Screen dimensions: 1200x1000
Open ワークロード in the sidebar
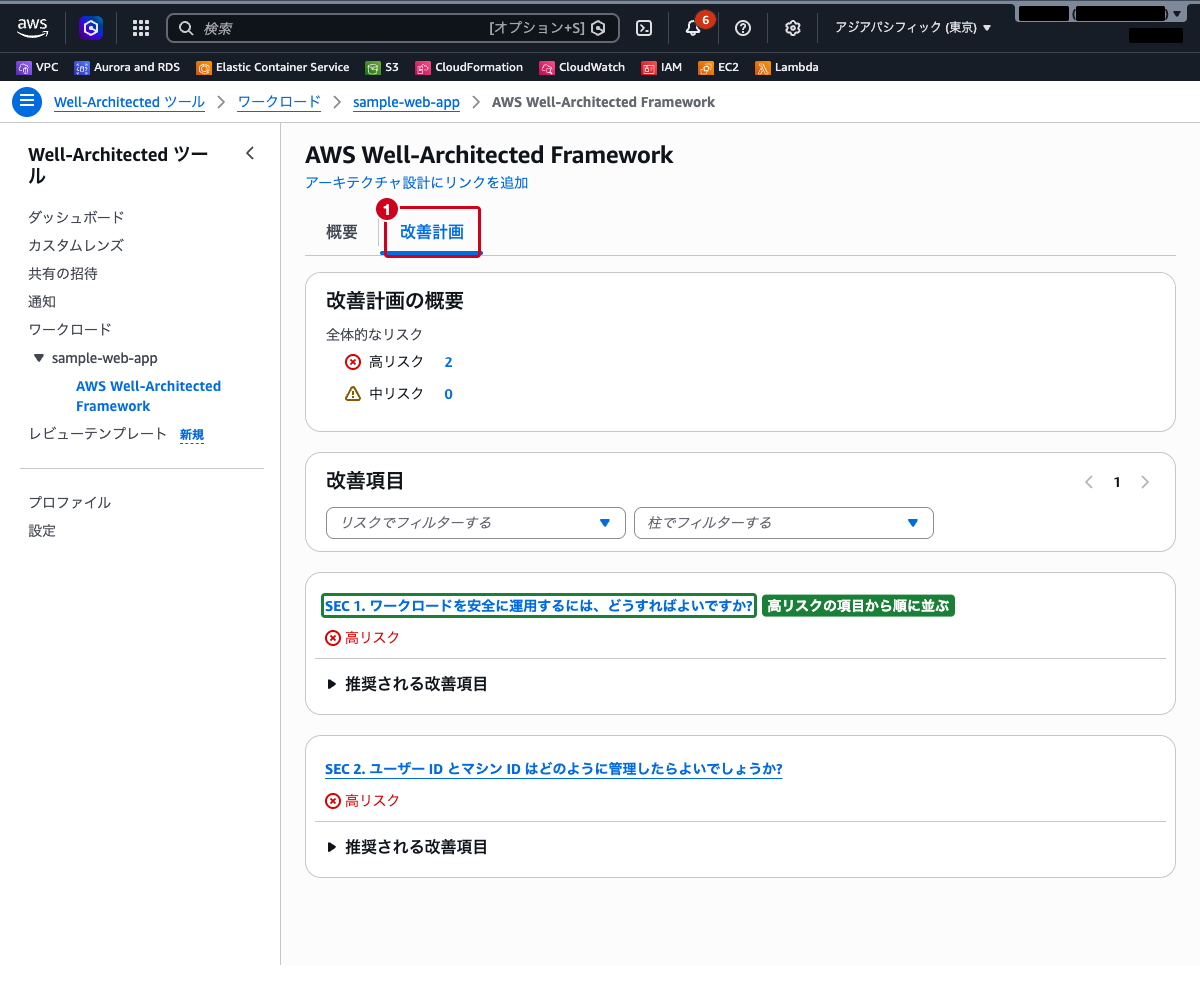(x=70, y=330)
